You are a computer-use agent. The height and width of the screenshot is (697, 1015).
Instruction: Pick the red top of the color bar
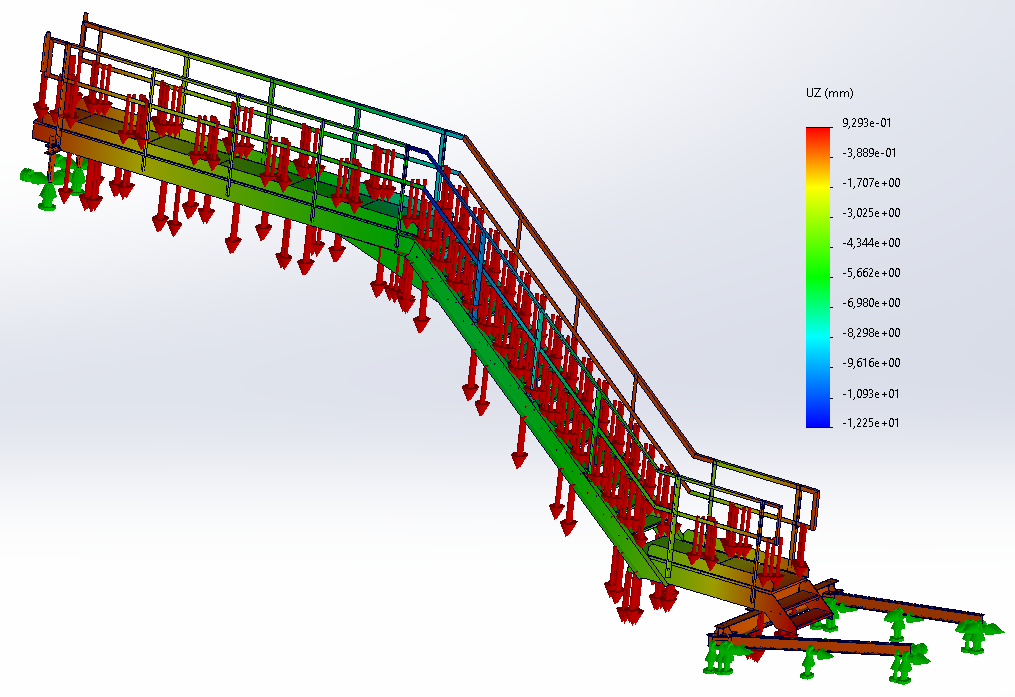tap(818, 132)
